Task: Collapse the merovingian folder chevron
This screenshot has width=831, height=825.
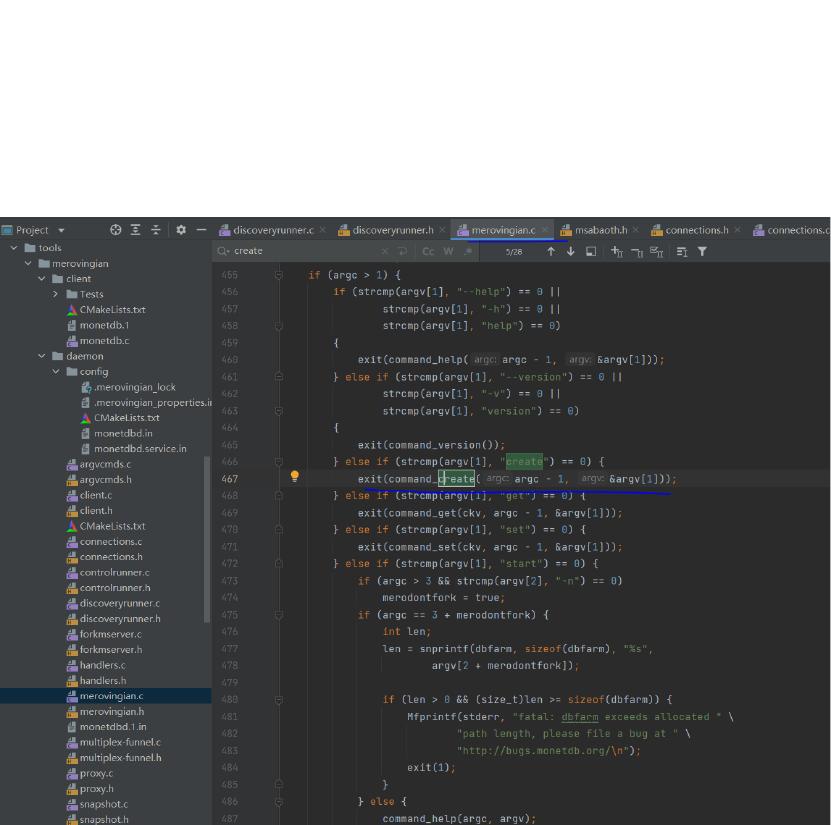Action: (x=28, y=263)
